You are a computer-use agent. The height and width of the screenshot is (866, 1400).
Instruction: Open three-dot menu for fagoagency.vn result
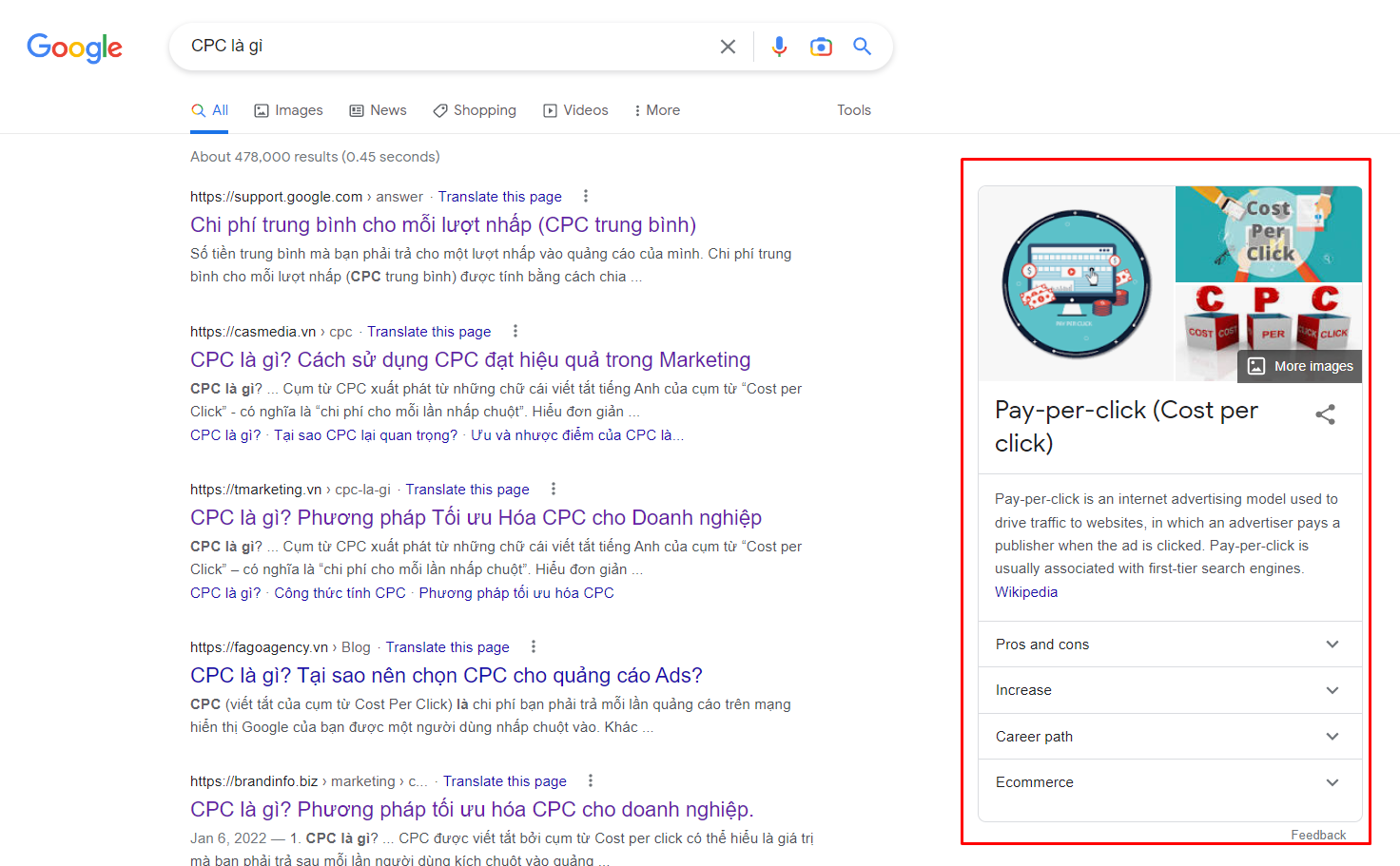(x=534, y=646)
